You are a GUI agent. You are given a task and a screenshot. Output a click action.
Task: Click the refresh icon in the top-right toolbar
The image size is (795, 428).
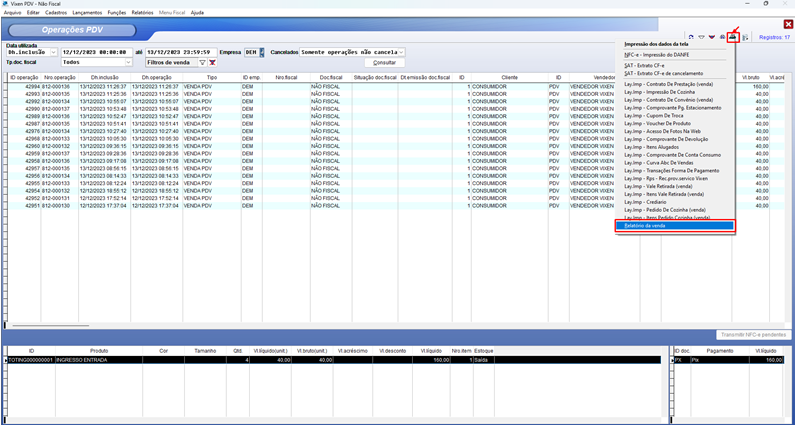[691, 37]
